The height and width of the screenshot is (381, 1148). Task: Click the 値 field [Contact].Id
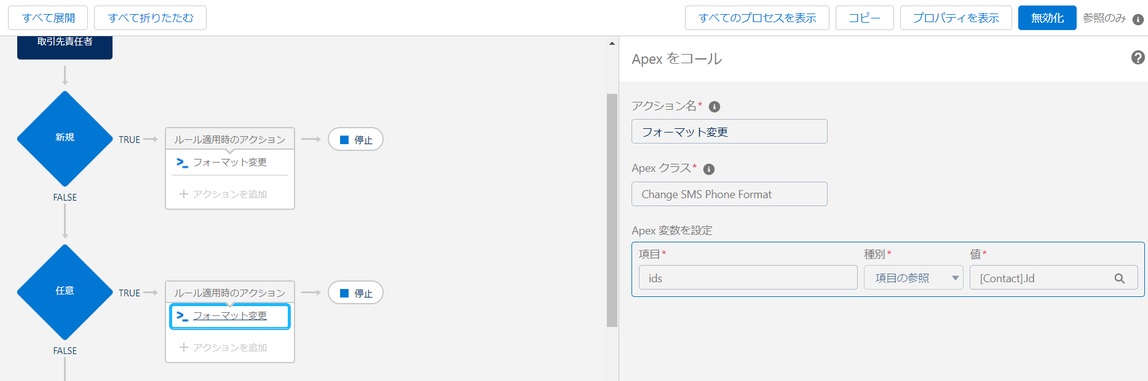point(1054,278)
